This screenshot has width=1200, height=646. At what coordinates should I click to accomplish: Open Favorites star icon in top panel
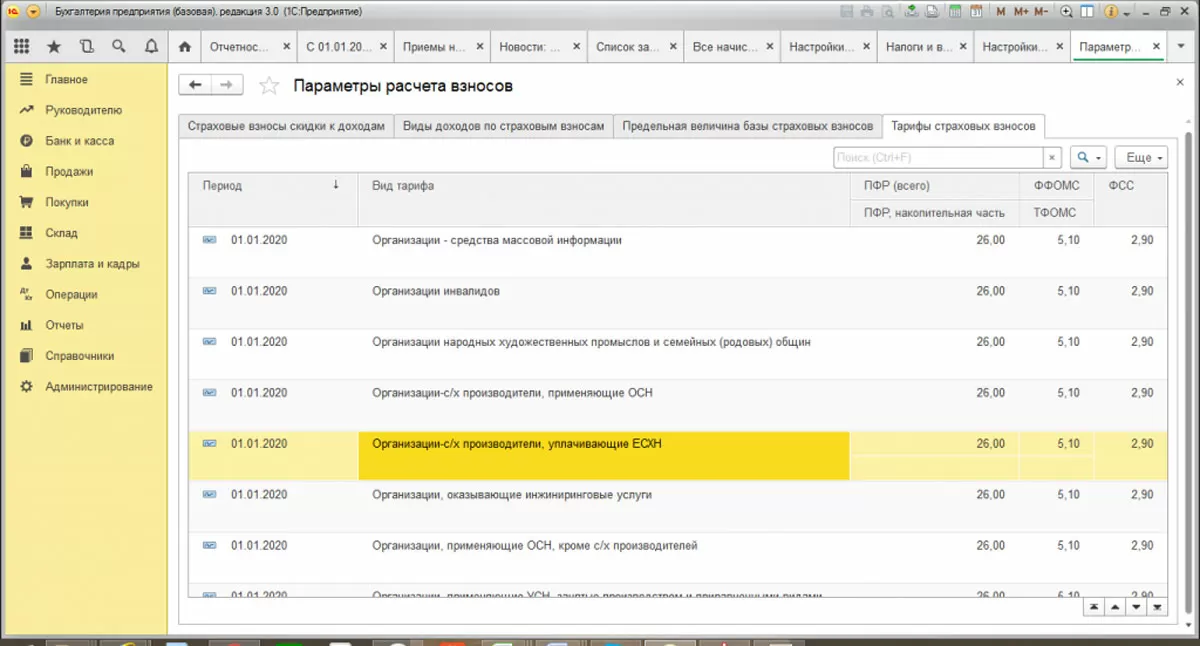point(54,46)
